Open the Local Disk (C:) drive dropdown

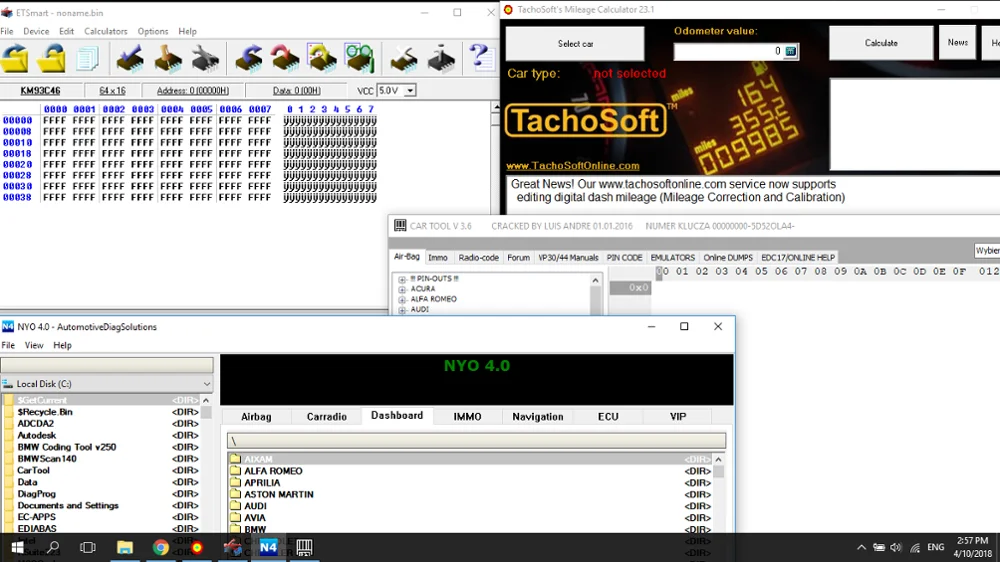coord(207,384)
